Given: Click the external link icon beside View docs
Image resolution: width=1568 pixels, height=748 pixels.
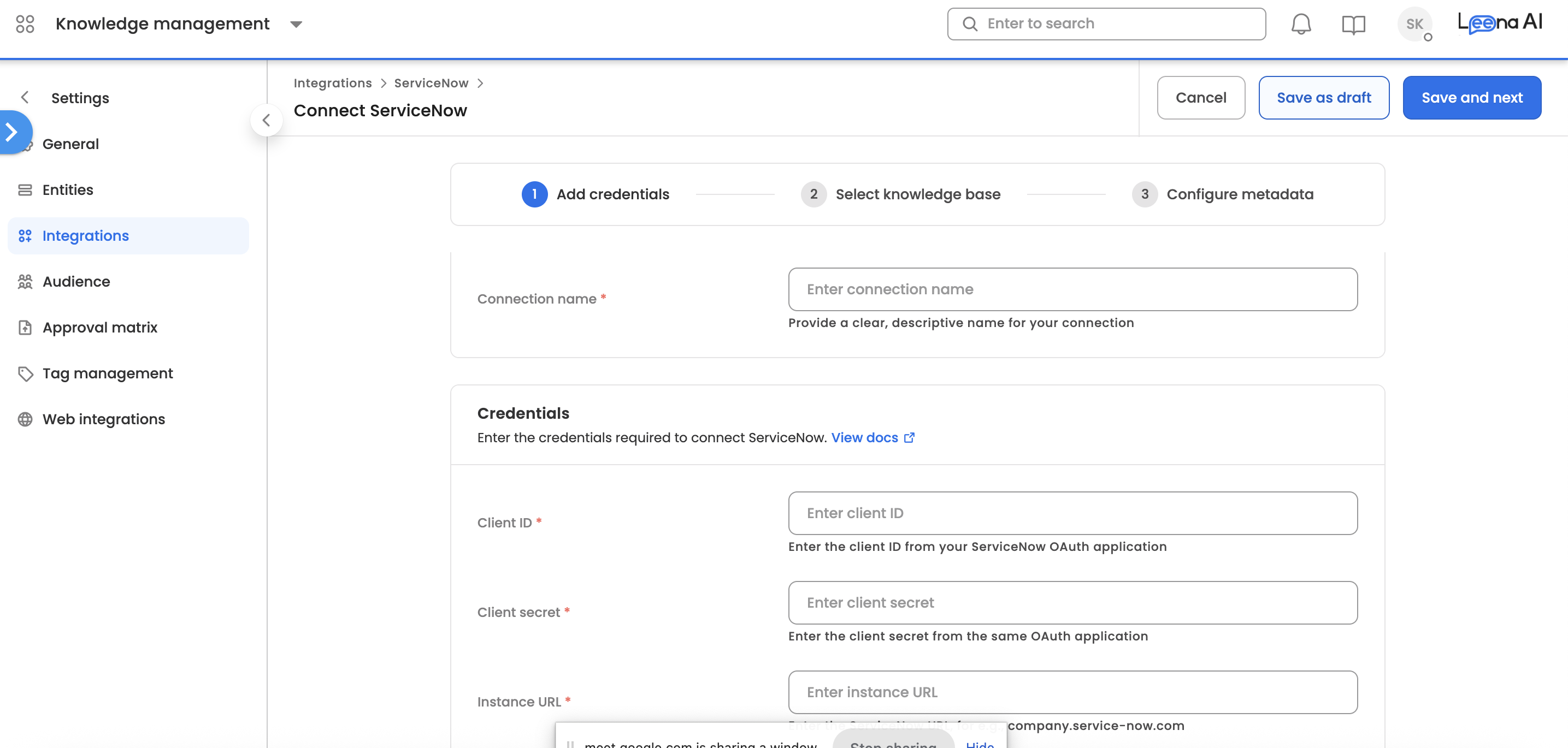Looking at the screenshot, I should point(909,438).
